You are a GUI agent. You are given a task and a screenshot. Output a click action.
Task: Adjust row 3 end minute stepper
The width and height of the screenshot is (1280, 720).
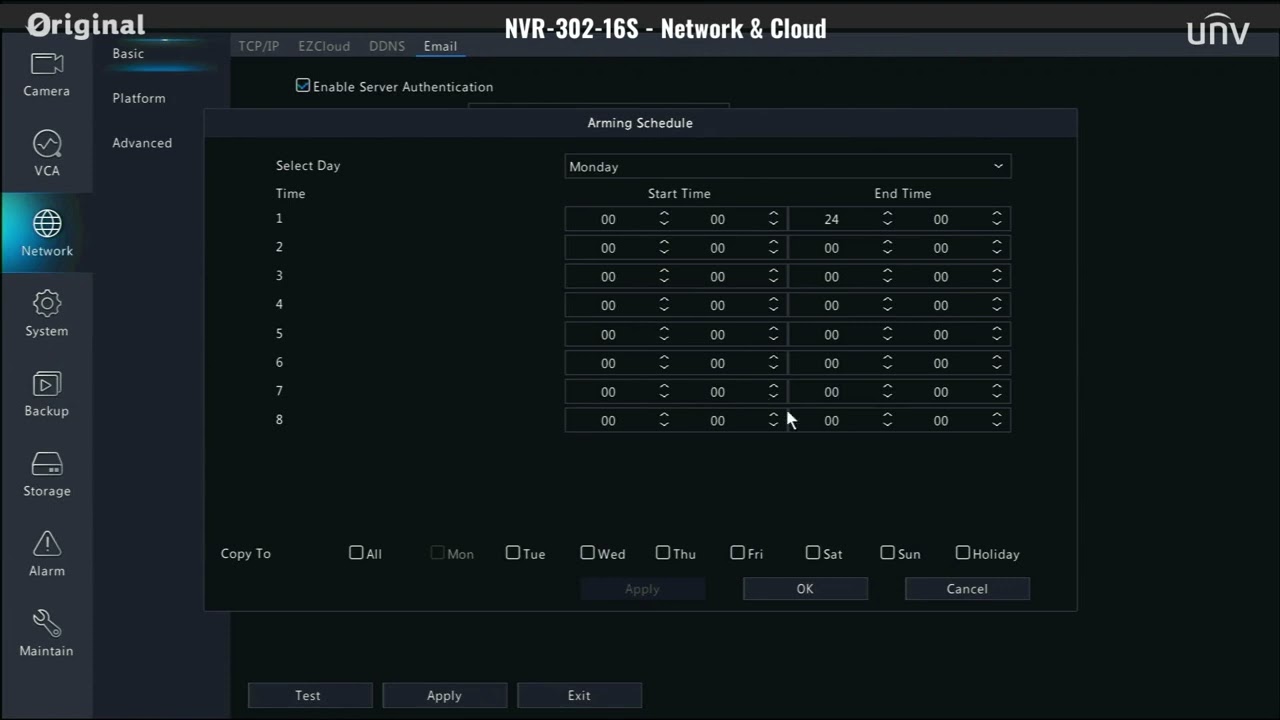coord(997,277)
